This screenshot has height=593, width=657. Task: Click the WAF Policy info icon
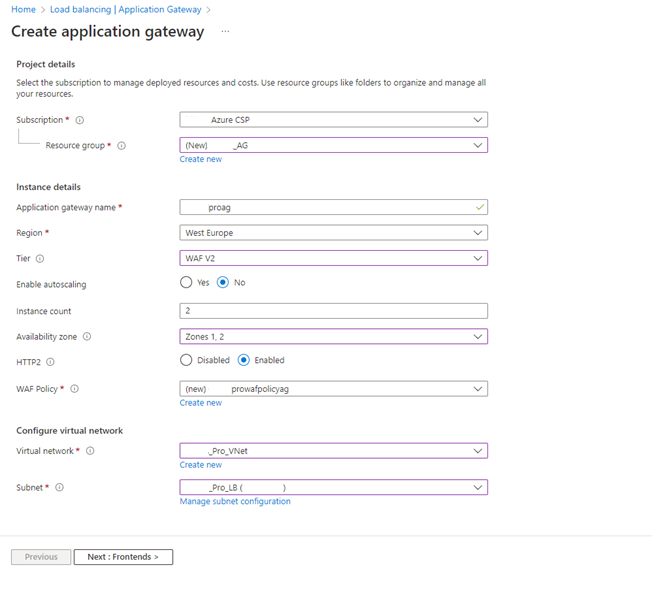[74, 389]
